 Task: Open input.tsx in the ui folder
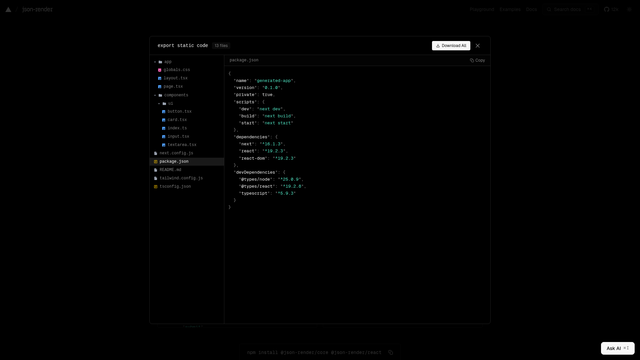click(187, 136)
